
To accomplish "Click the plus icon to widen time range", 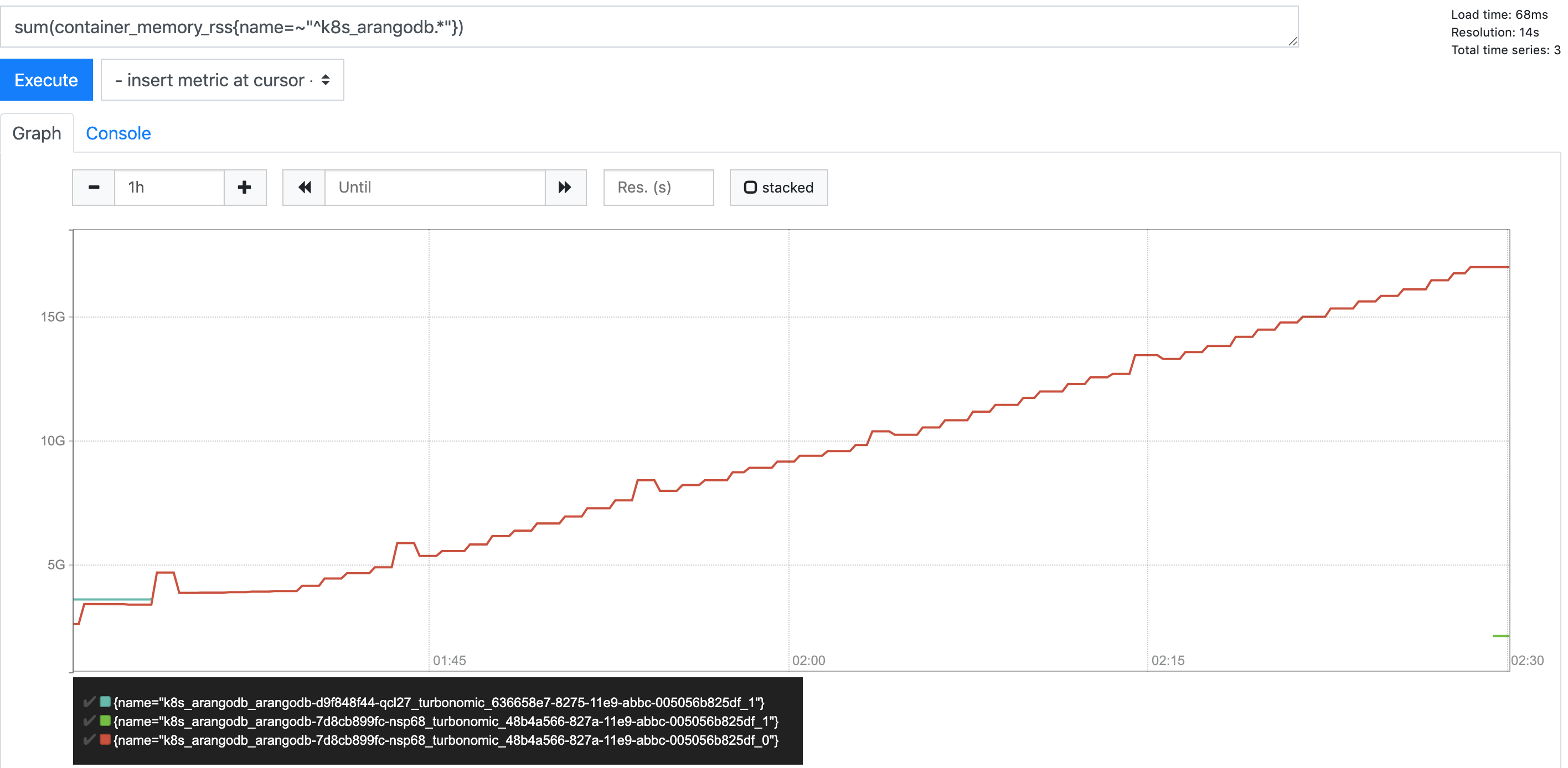I will [244, 187].
